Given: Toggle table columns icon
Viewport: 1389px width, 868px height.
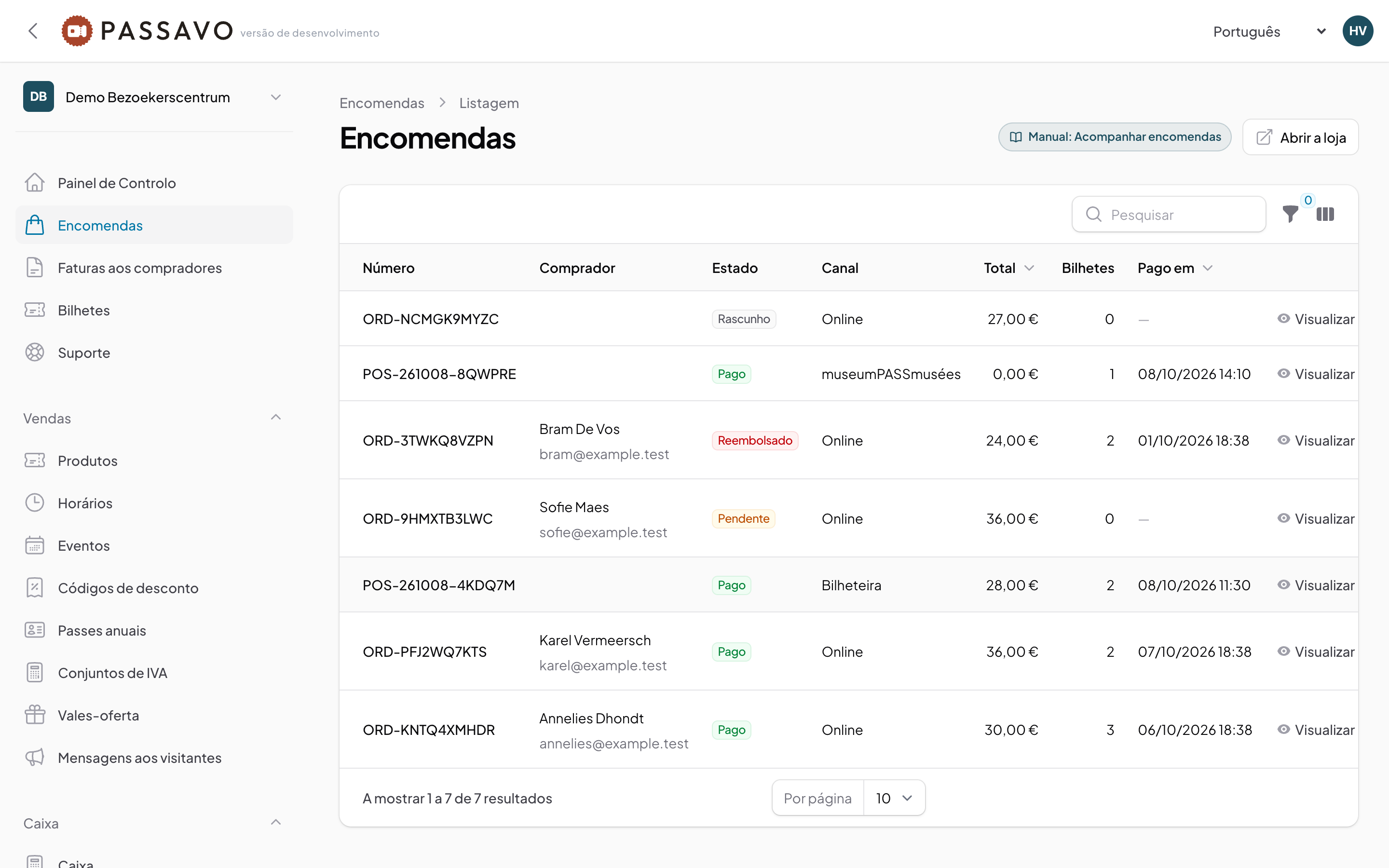Looking at the screenshot, I should coord(1325,214).
